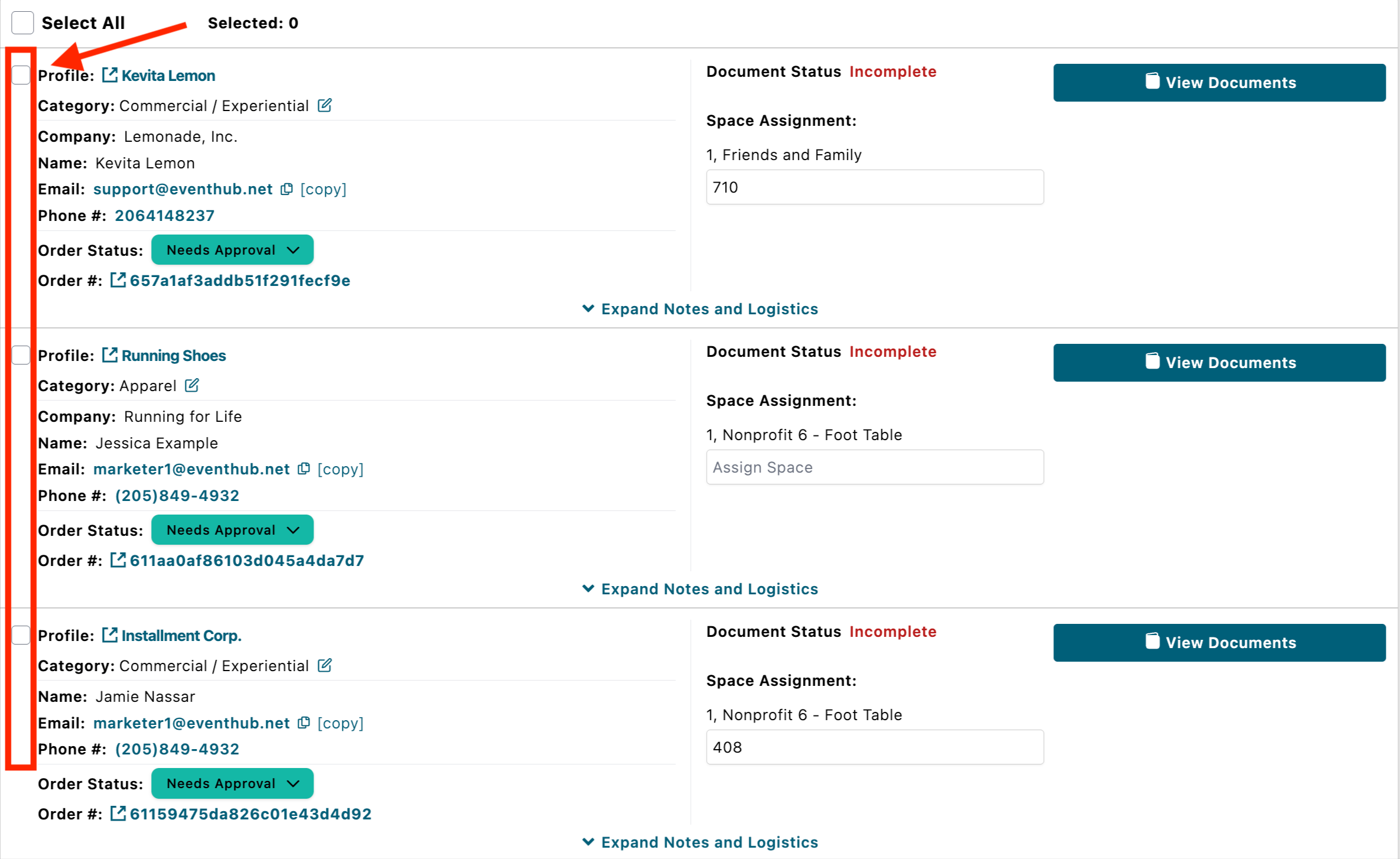
Task: Click copy icon beside Jamie Nassar's email
Action: pos(304,723)
